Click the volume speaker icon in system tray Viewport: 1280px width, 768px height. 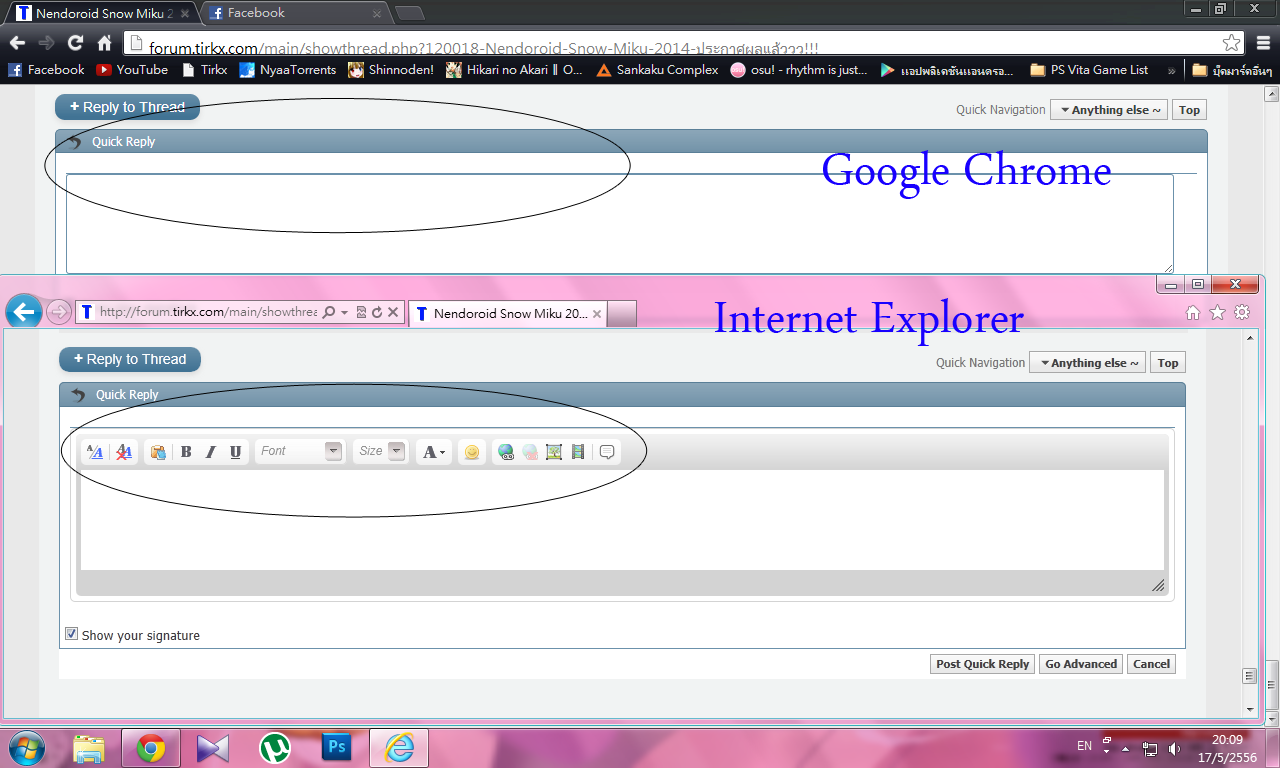(1174, 747)
